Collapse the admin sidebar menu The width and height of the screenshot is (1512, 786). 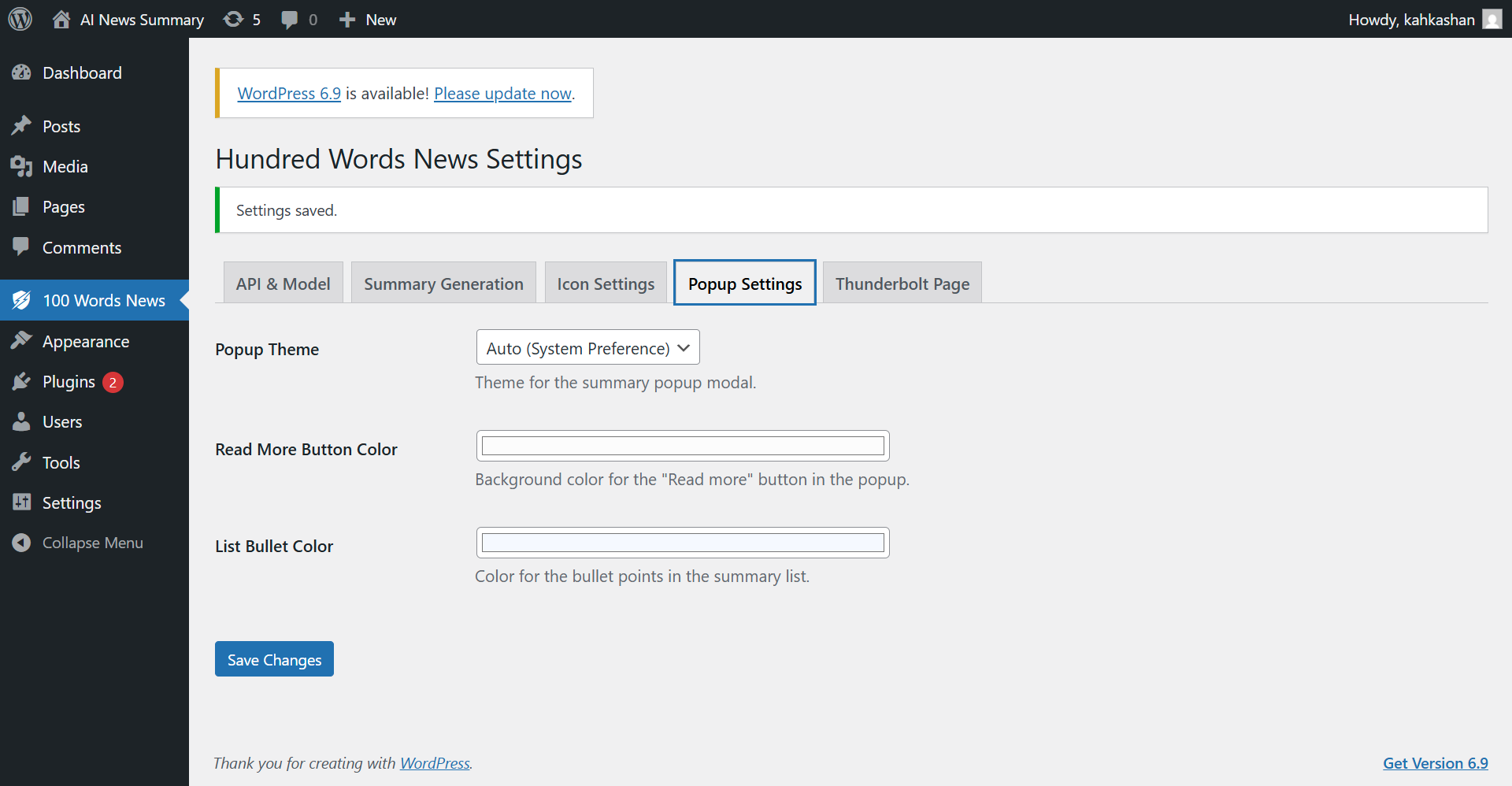22,542
